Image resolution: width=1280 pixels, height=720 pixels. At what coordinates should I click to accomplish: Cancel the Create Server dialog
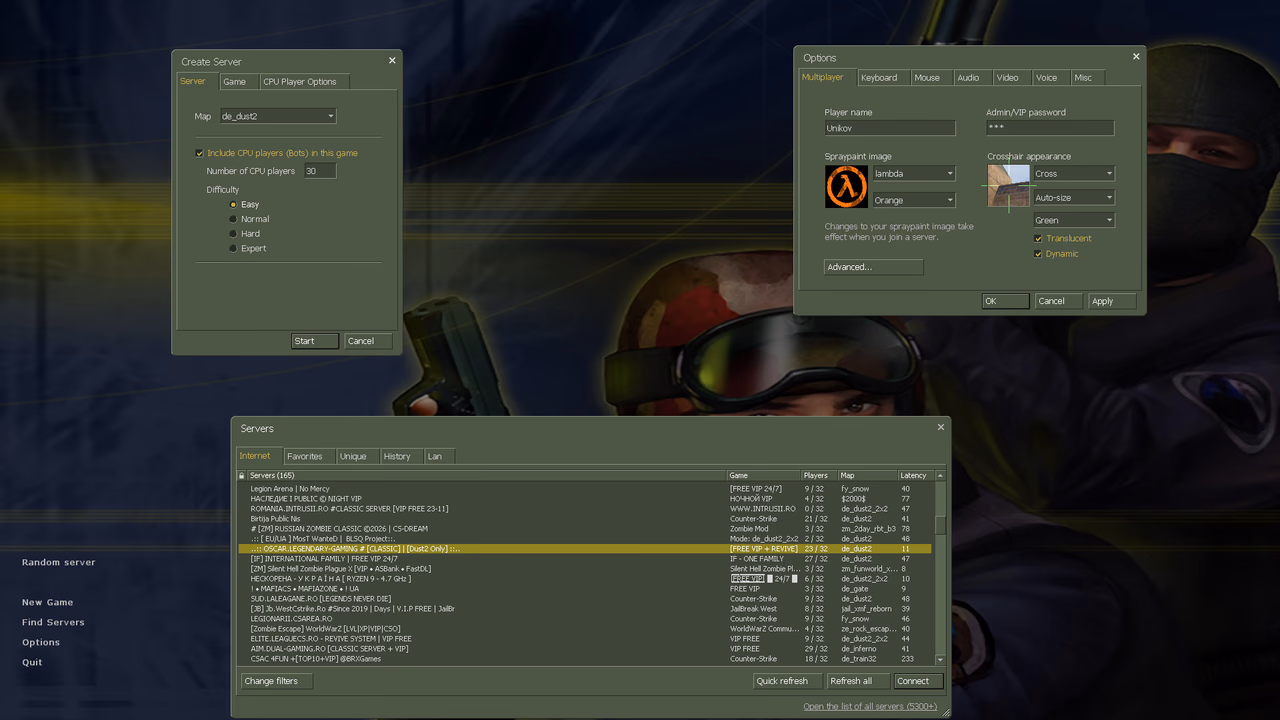pyautogui.click(x=368, y=341)
